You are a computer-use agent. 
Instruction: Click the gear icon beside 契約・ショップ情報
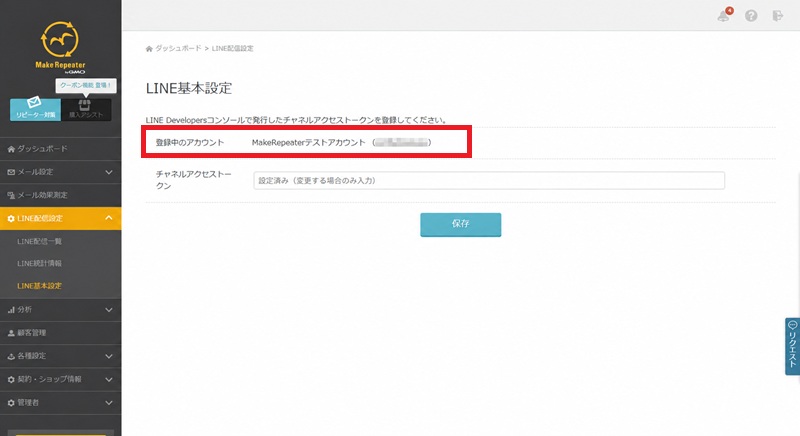pyautogui.click(x=11, y=379)
